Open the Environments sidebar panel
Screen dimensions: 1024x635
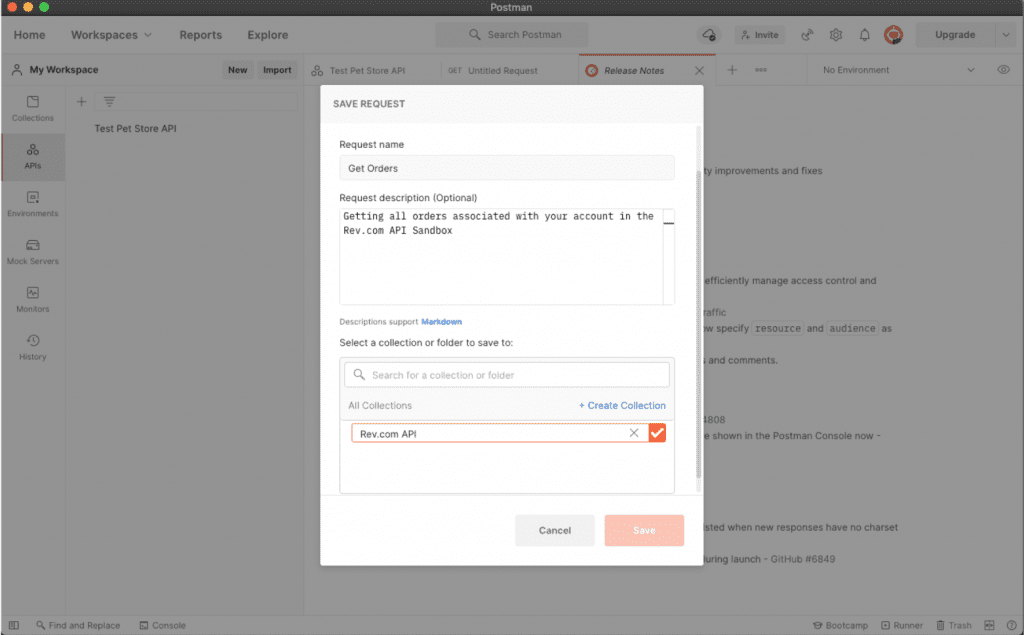coord(33,204)
